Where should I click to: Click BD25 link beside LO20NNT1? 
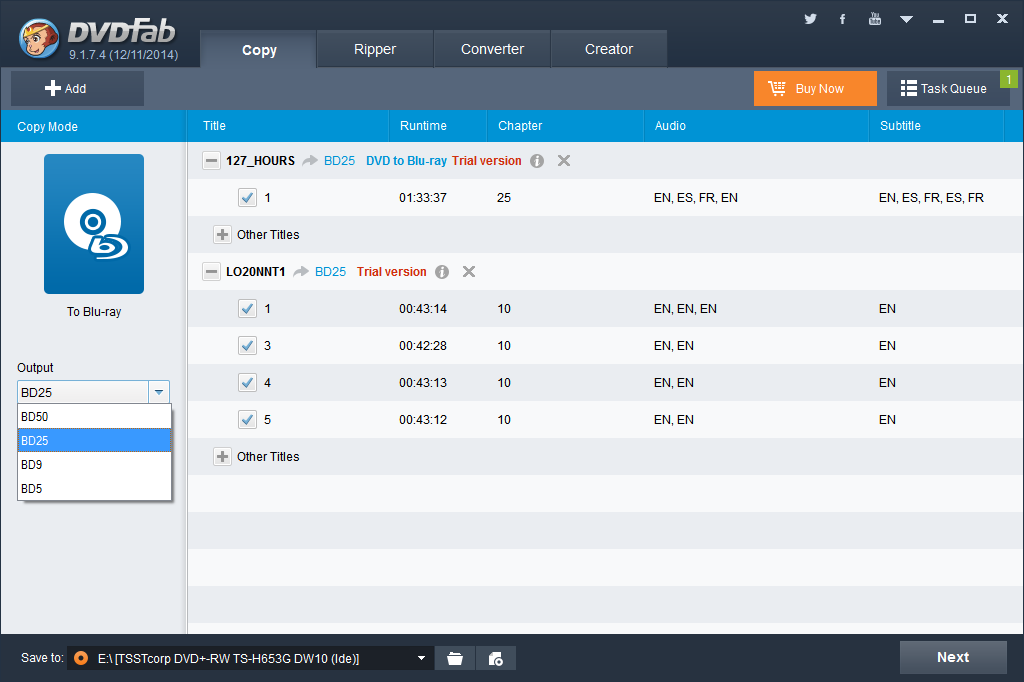point(330,272)
